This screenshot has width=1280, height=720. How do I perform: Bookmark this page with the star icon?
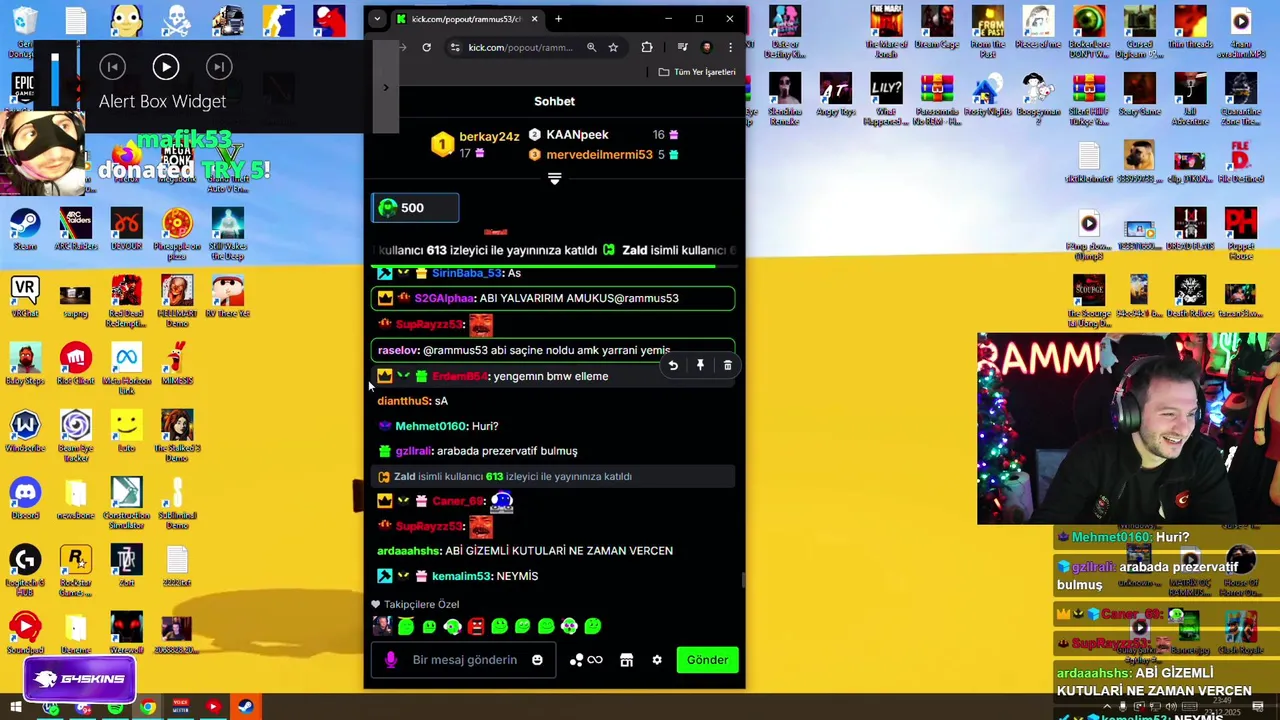click(x=613, y=47)
